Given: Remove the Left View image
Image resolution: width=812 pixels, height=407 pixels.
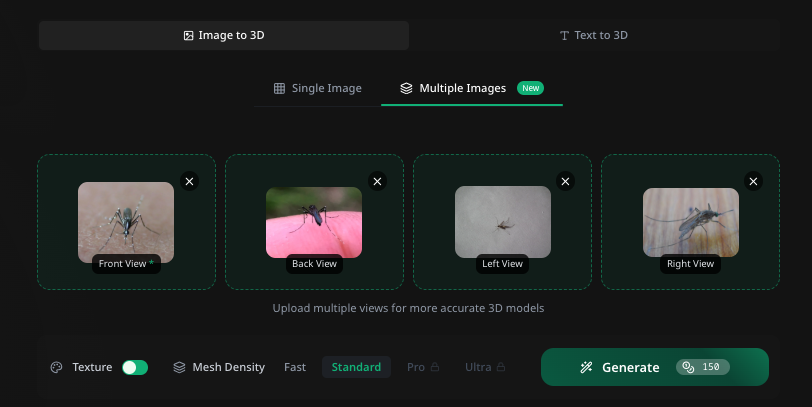Looking at the screenshot, I should [x=565, y=181].
